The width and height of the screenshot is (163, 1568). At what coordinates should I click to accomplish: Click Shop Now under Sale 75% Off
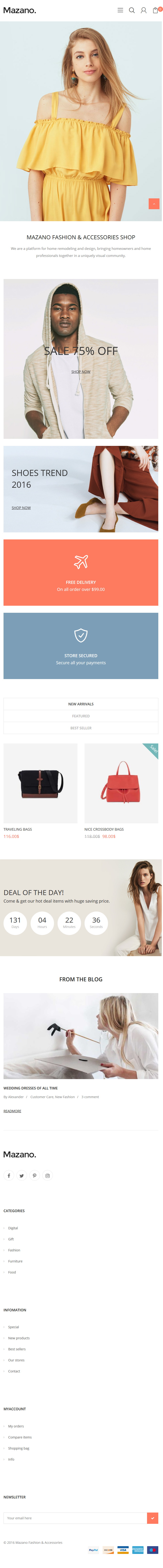pyautogui.click(x=81, y=371)
